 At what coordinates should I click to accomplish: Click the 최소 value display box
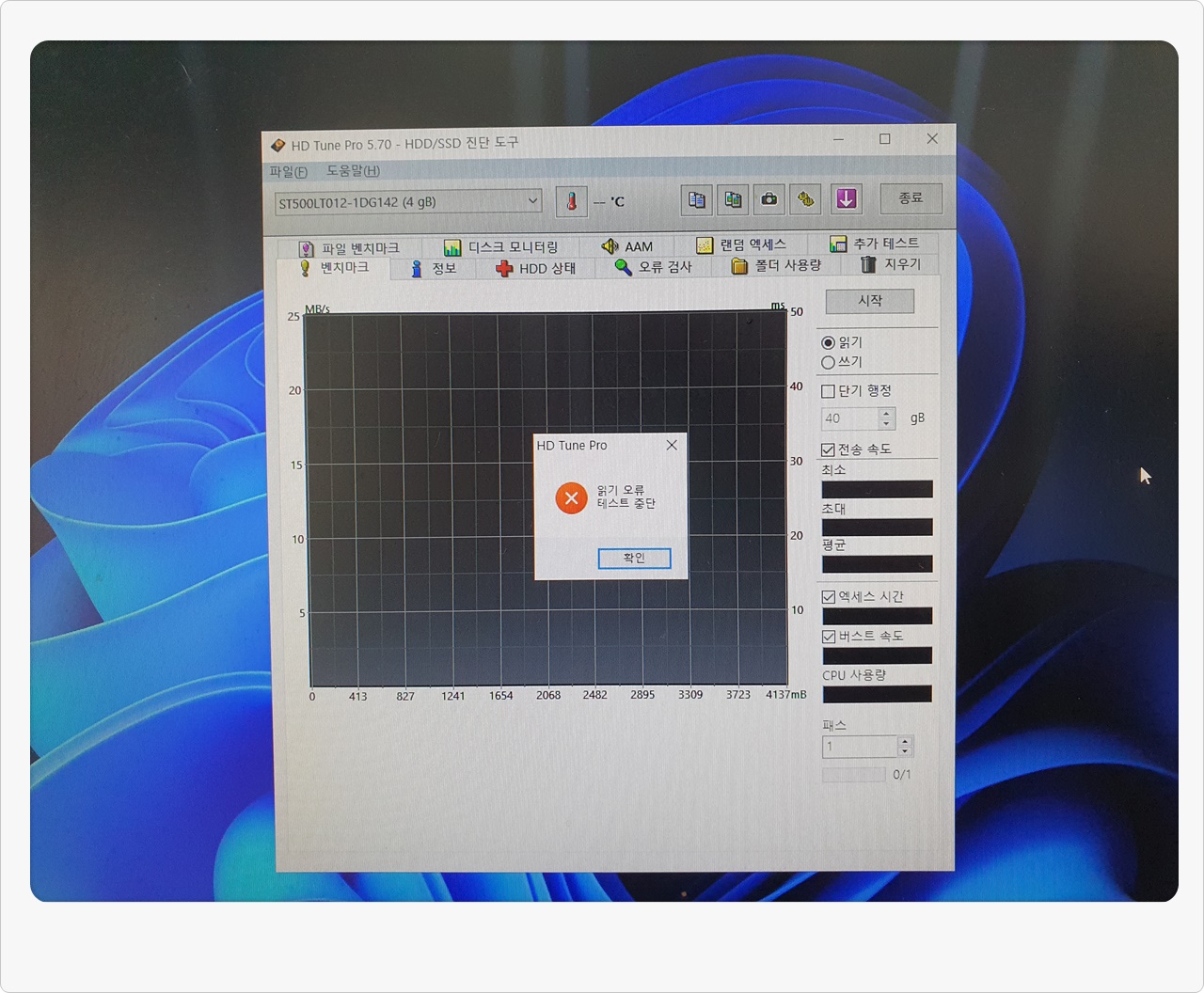pos(878,489)
